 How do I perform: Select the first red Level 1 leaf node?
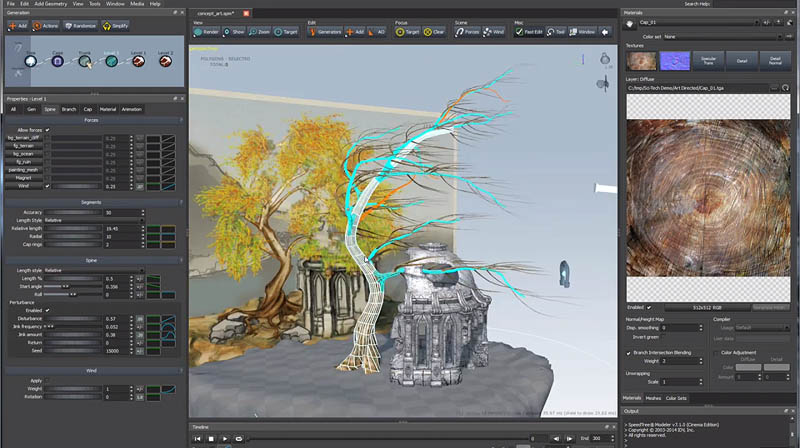[138, 61]
